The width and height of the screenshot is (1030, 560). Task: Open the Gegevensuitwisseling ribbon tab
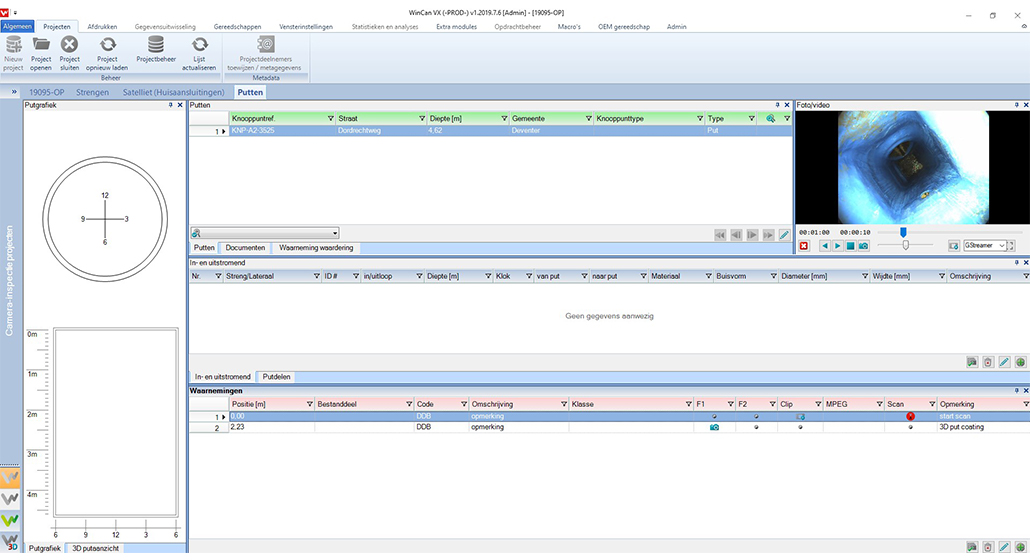[x=165, y=27]
